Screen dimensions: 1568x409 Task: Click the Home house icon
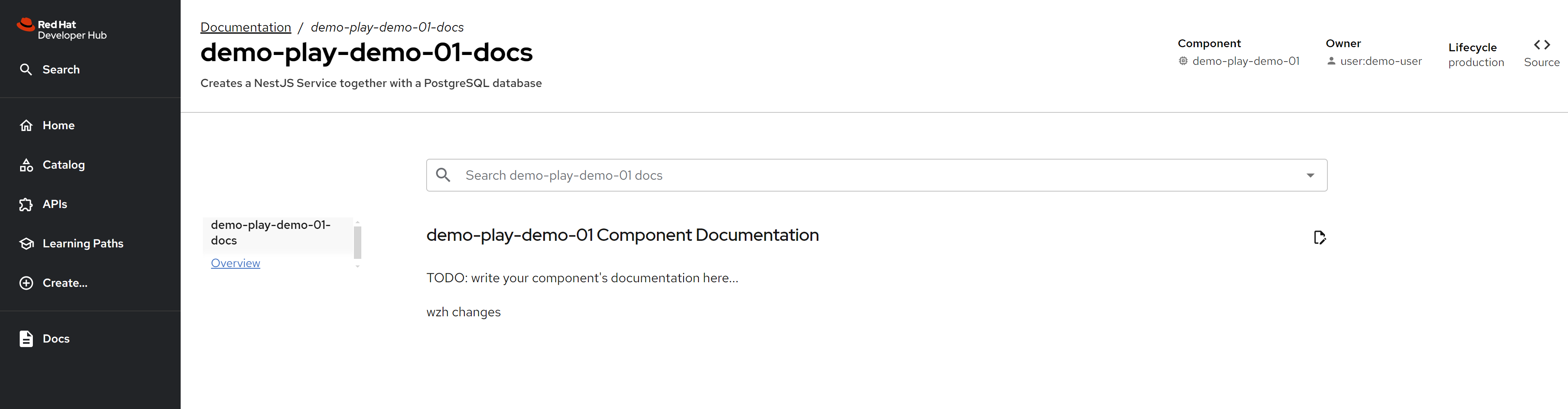point(26,126)
